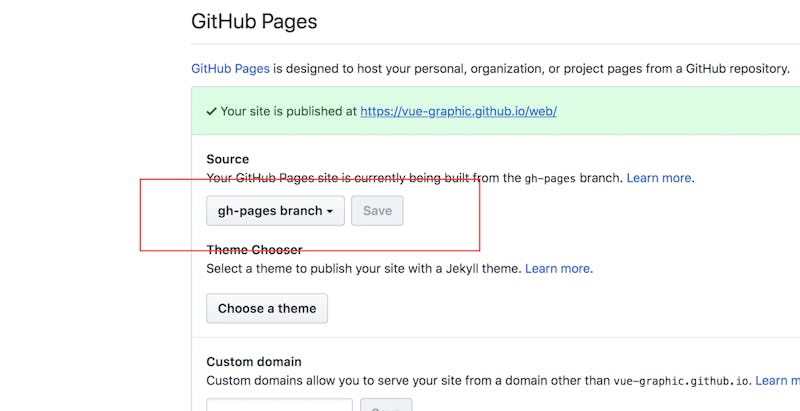Image resolution: width=800 pixels, height=411 pixels.
Task: Expand the gh-pages branch source dropdown
Action: click(275, 211)
